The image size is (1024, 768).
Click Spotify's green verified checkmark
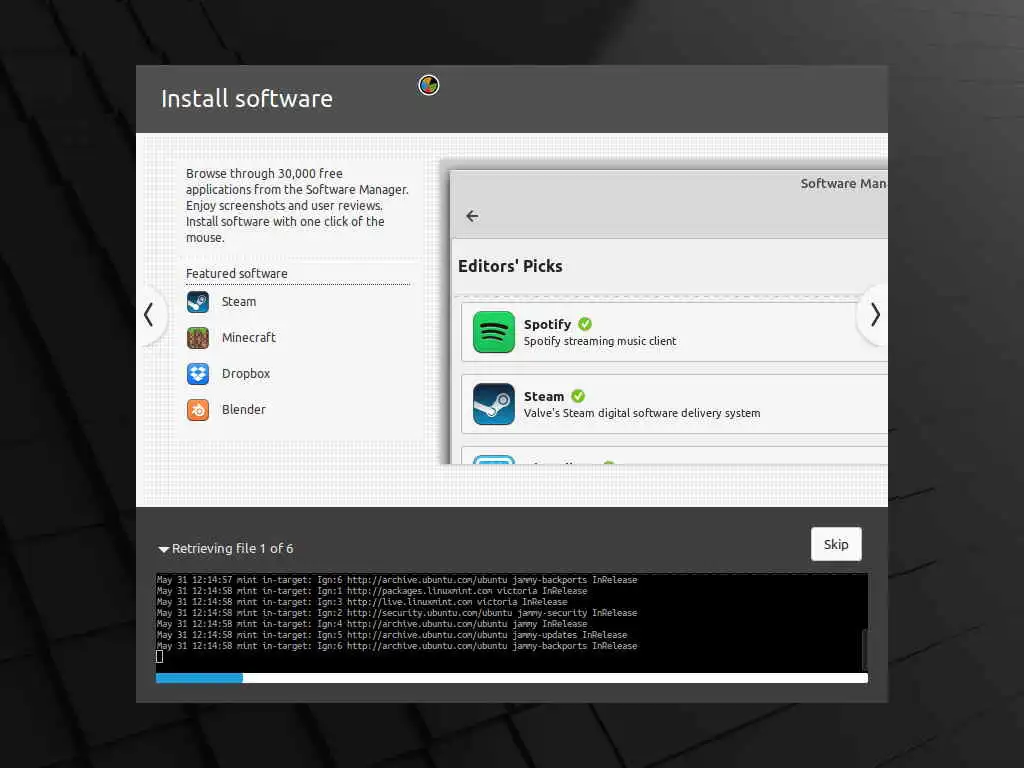(x=585, y=324)
